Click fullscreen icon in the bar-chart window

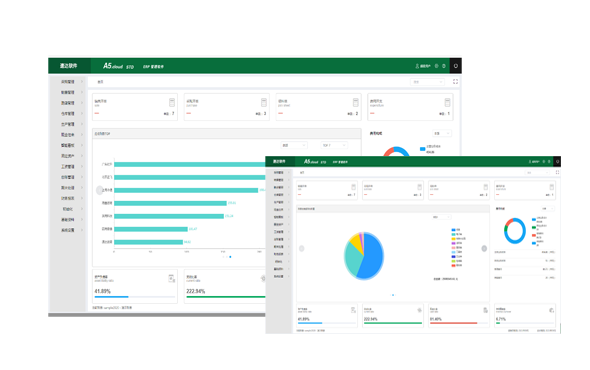pos(455,82)
